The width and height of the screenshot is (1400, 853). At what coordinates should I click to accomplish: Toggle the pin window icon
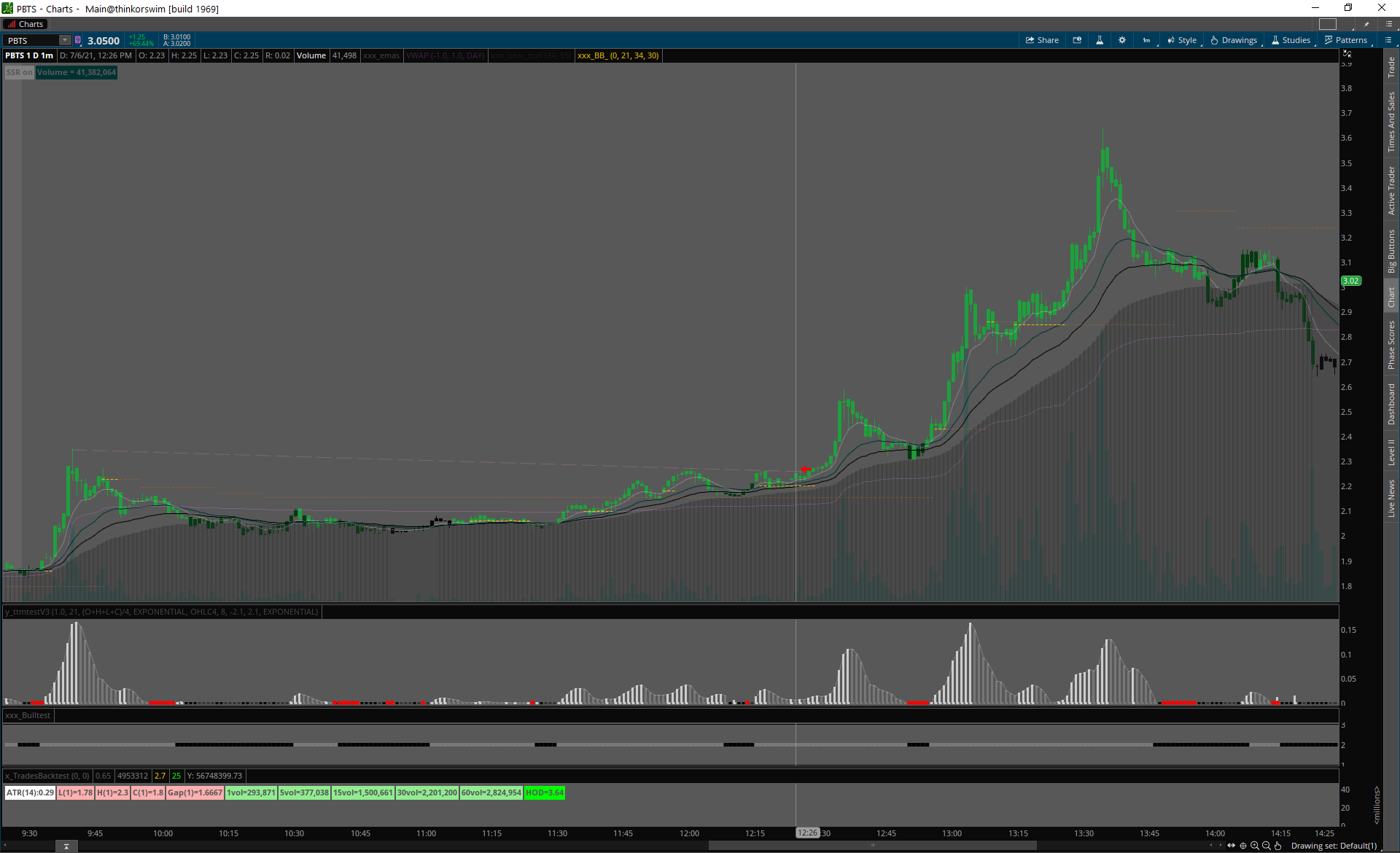point(1366,24)
